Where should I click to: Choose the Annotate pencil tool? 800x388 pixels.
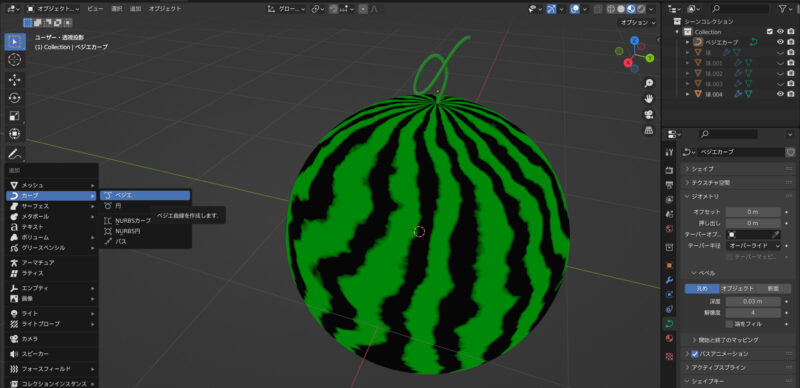(x=15, y=153)
